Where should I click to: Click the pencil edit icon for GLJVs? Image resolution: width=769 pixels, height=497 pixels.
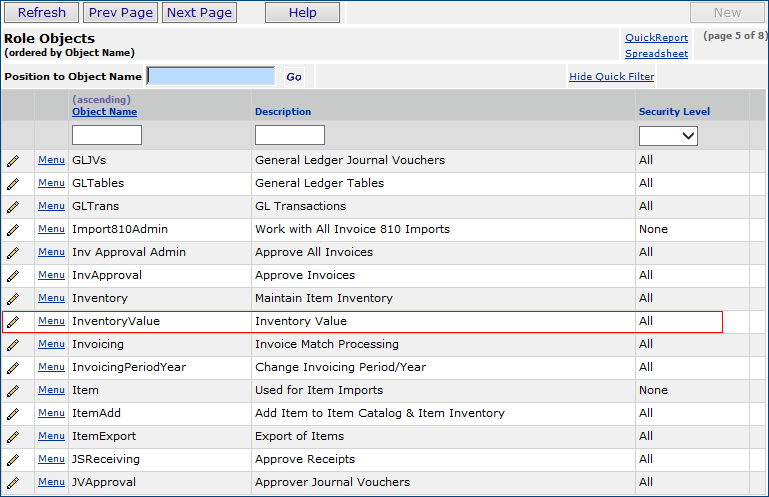pyautogui.click(x=13, y=160)
